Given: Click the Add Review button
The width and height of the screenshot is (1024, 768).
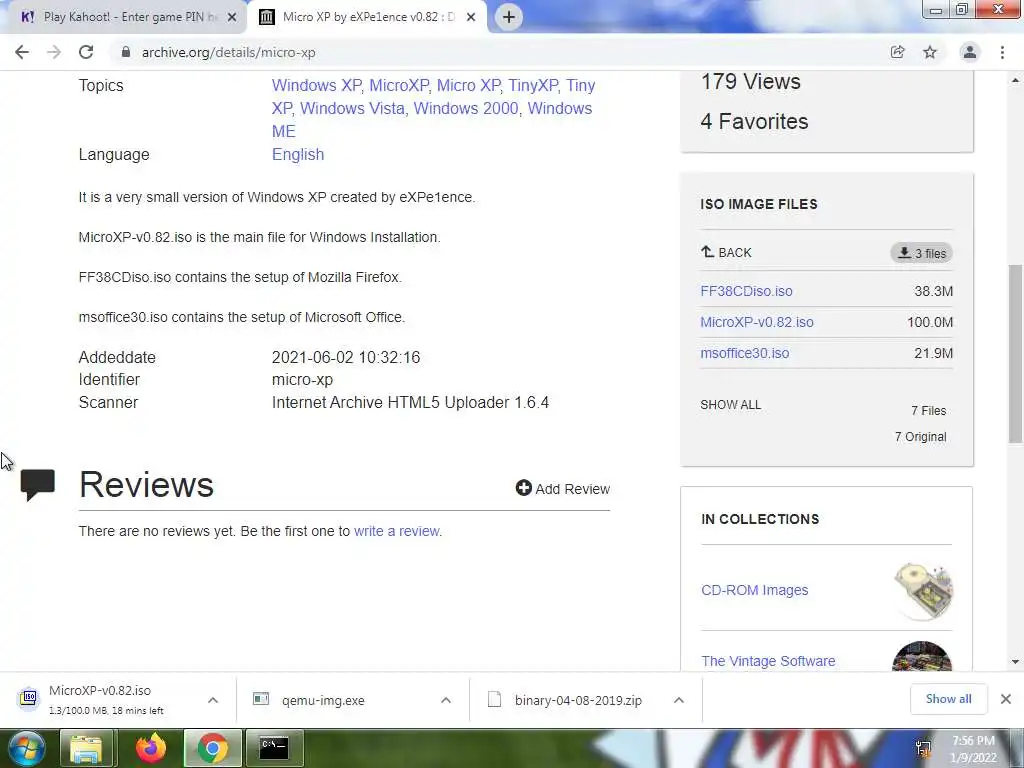Looking at the screenshot, I should (562, 488).
